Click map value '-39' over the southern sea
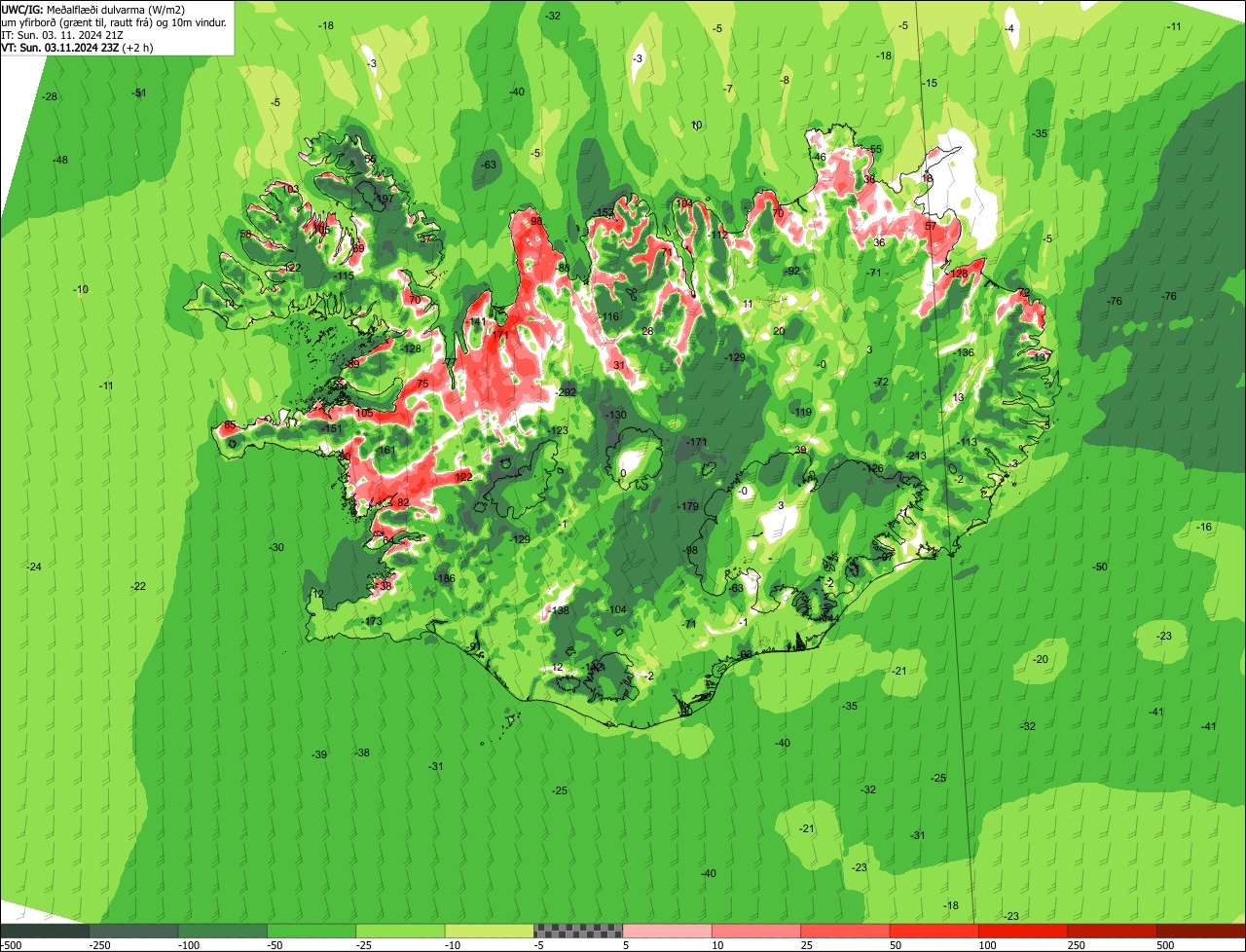Viewport: 1246px width, 952px height. (x=319, y=755)
